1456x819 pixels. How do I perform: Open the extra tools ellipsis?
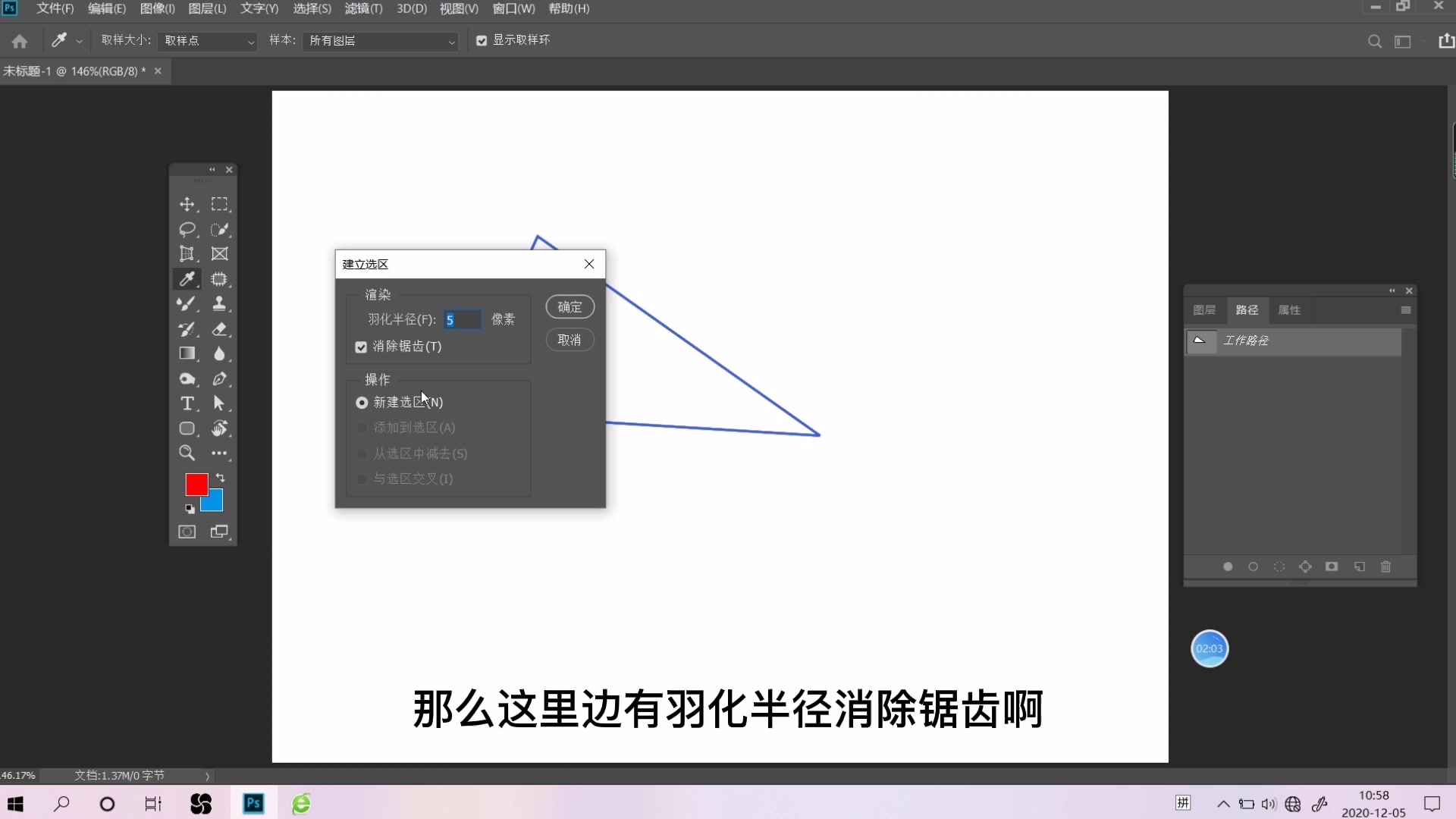(219, 453)
